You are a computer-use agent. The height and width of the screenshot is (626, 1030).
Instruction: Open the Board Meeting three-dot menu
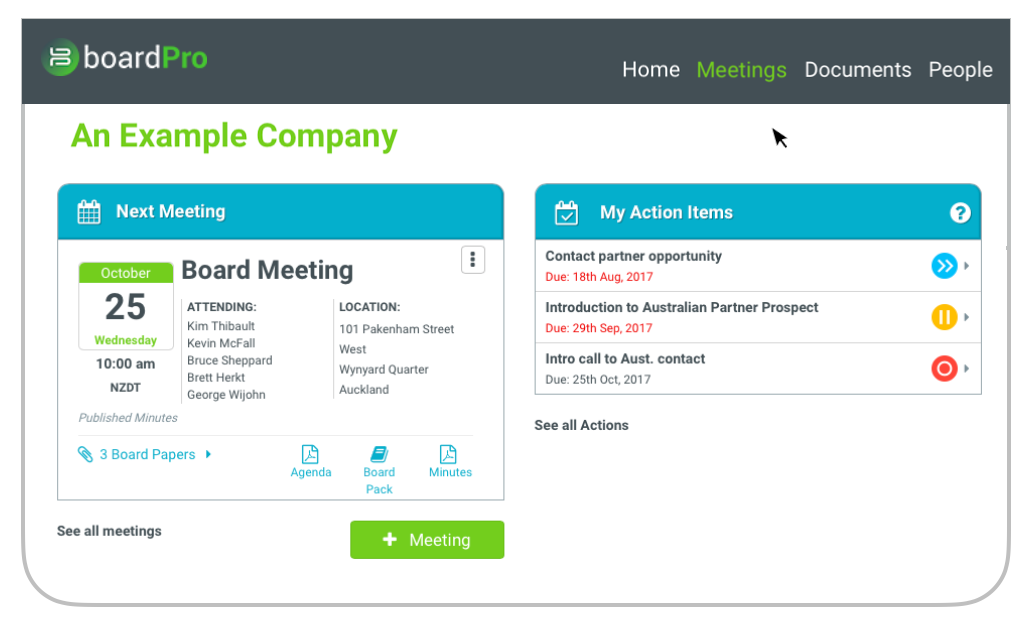point(473,260)
